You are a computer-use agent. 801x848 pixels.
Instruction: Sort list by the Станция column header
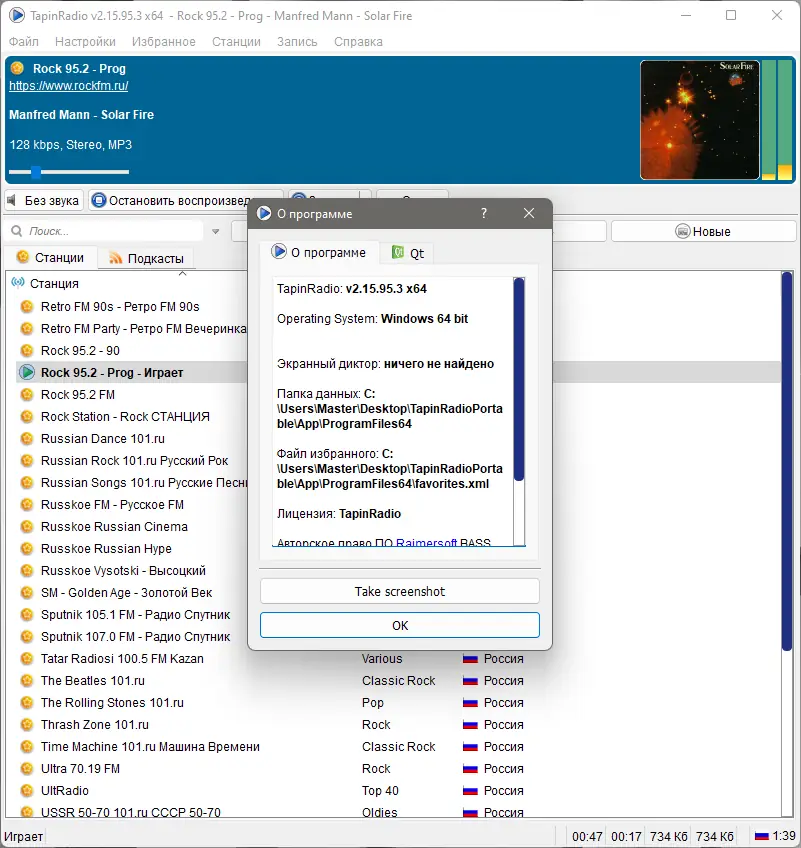[54, 283]
